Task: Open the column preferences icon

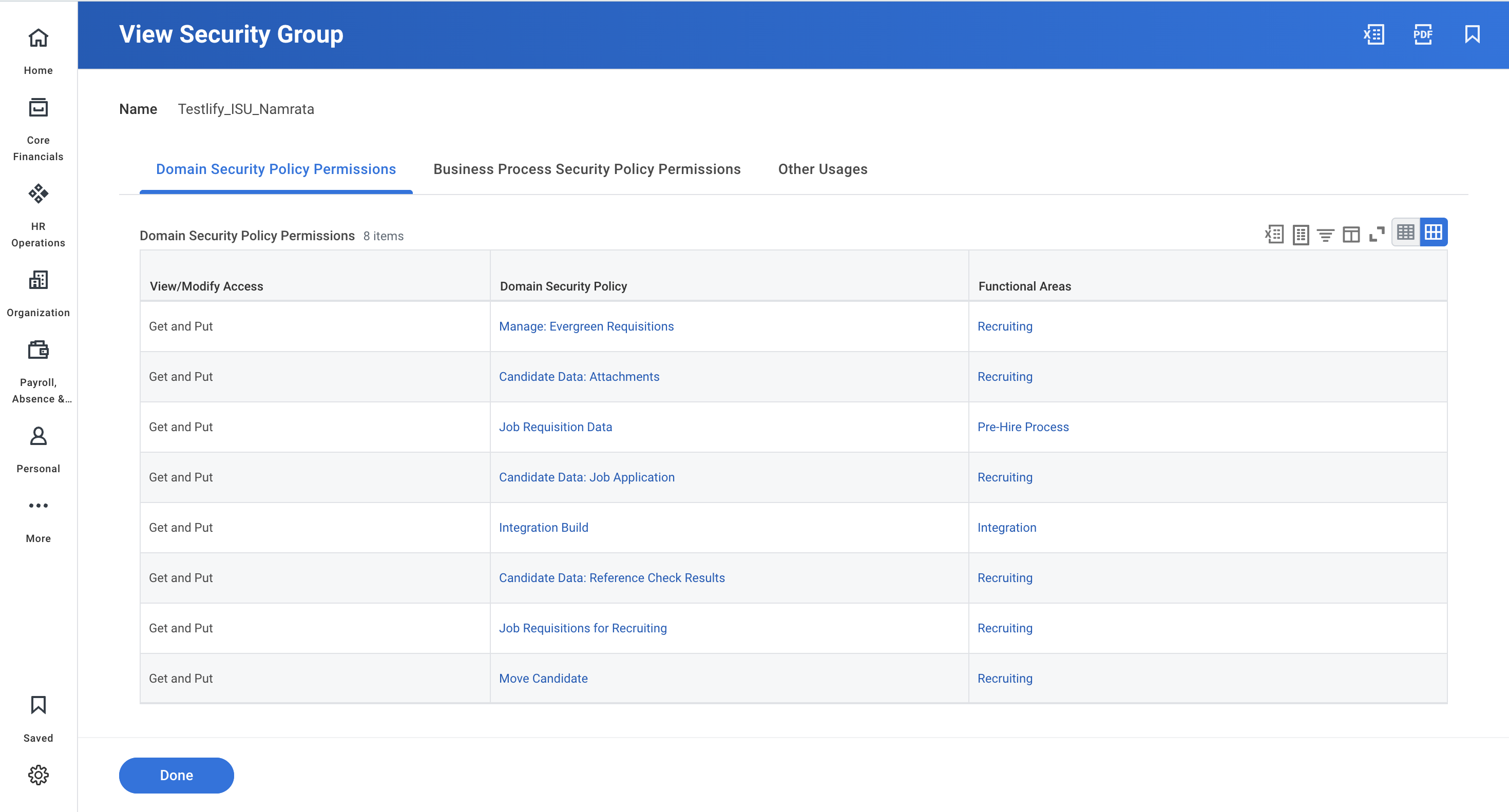Action: click(x=1351, y=235)
